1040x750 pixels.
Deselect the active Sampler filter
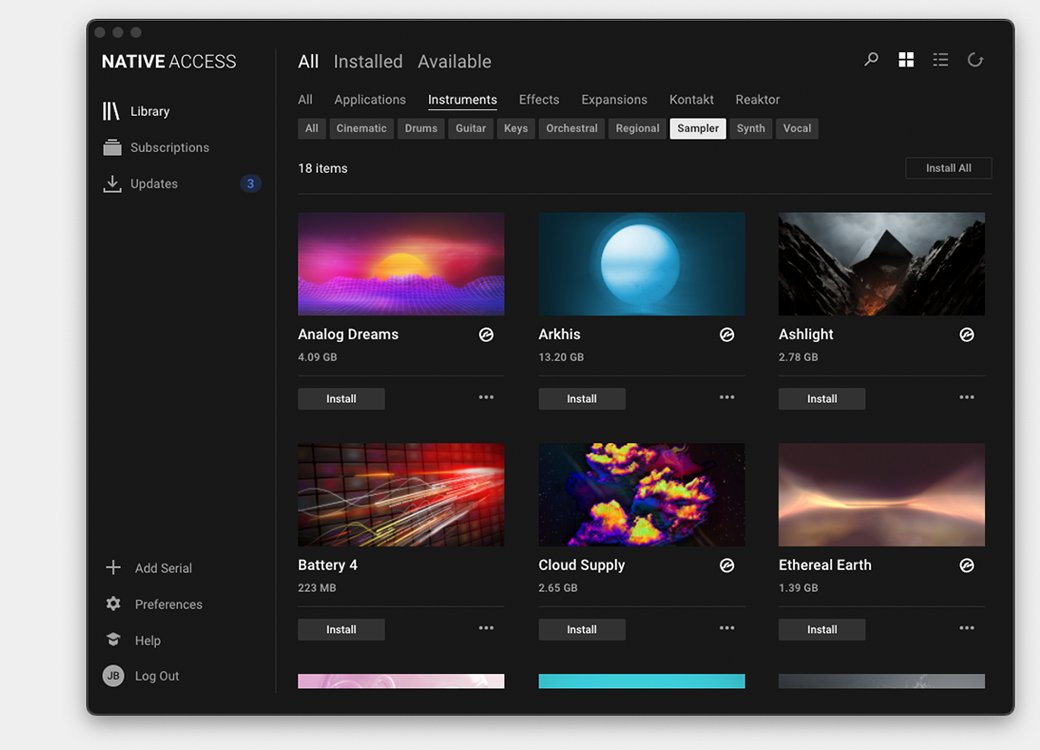coord(697,128)
